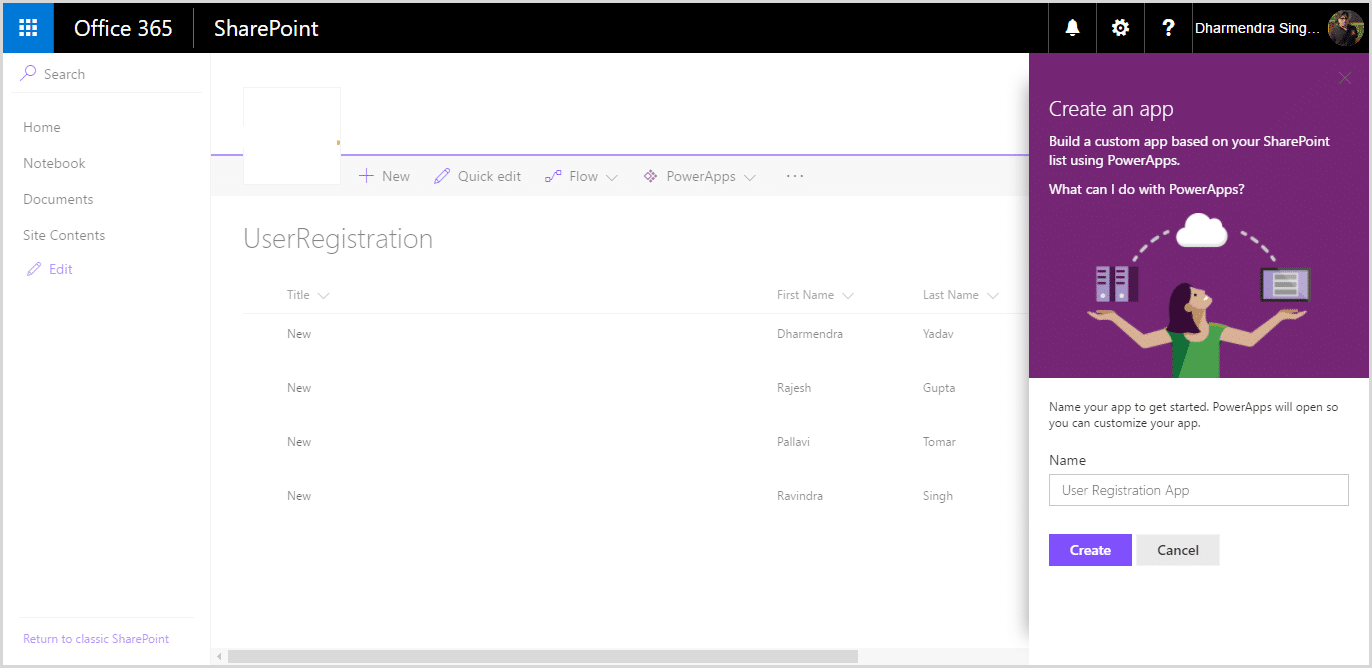Go to Documents in left navigation
This screenshot has height=668, width=1372.
coord(58,199)
